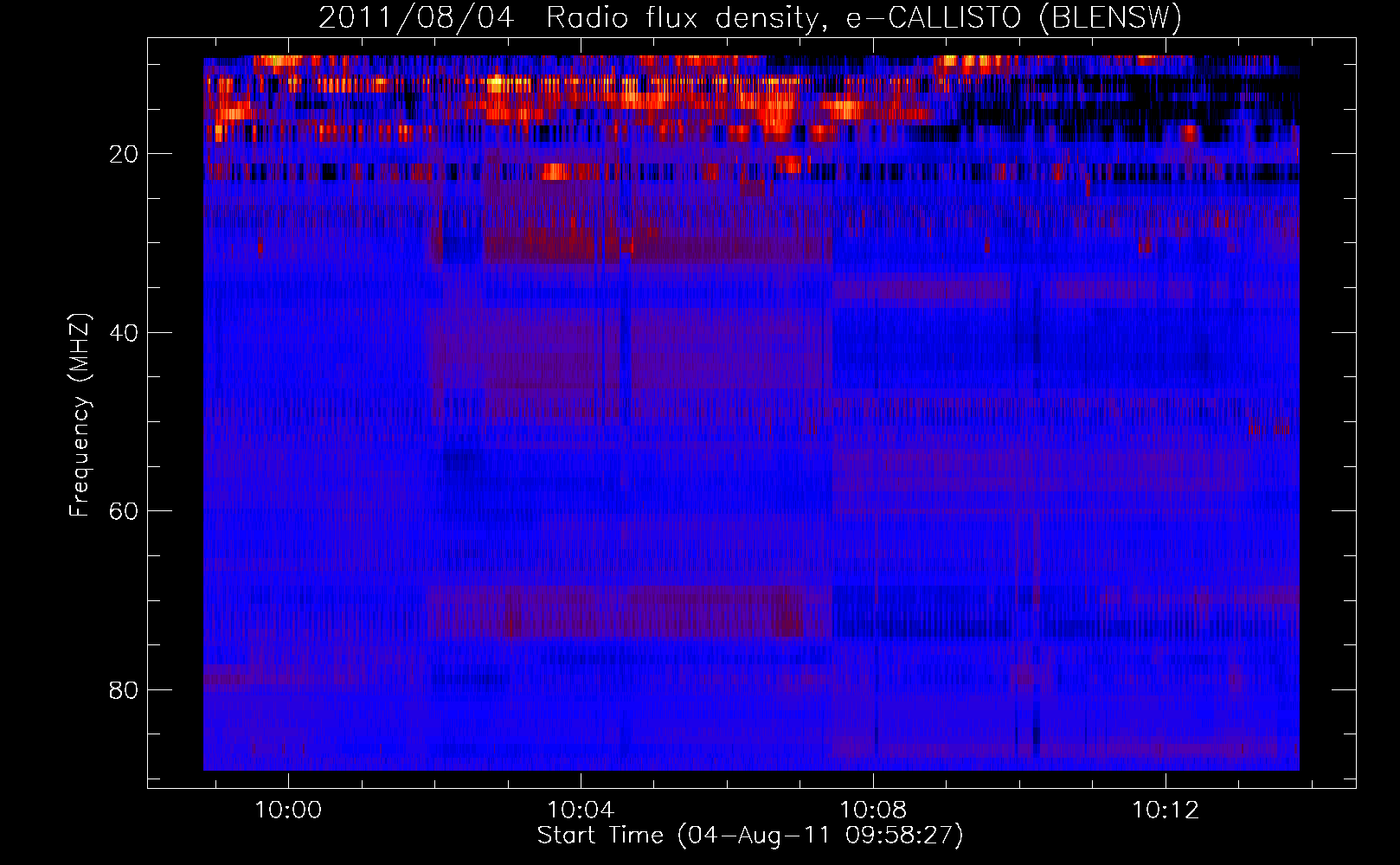Viewport: 1400px width, 865px height.
Task: Click the 10:00 time tick label
Action: click(288, 811)
